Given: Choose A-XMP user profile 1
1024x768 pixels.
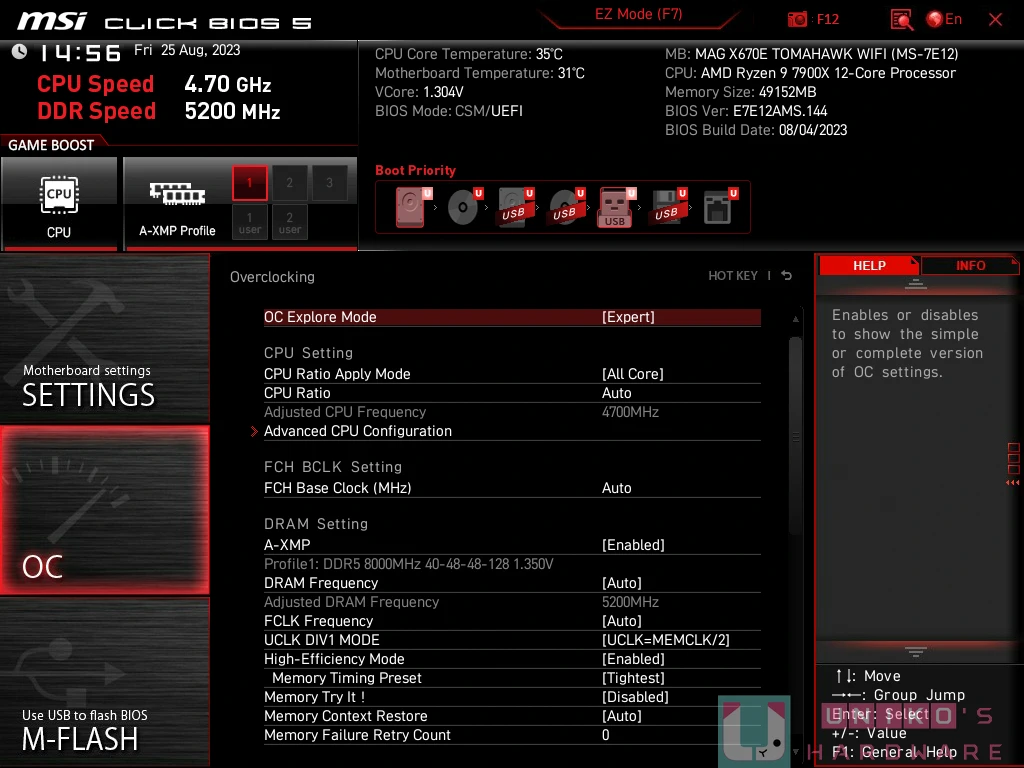Looking at the screenshot, I should tap(249, 222).
